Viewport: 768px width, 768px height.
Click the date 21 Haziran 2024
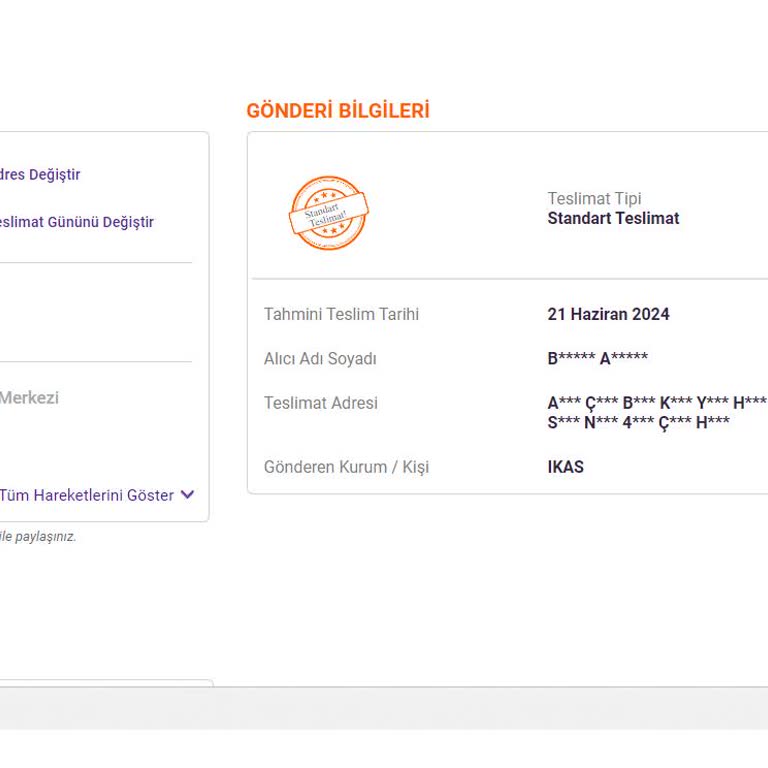coord(608,314)
